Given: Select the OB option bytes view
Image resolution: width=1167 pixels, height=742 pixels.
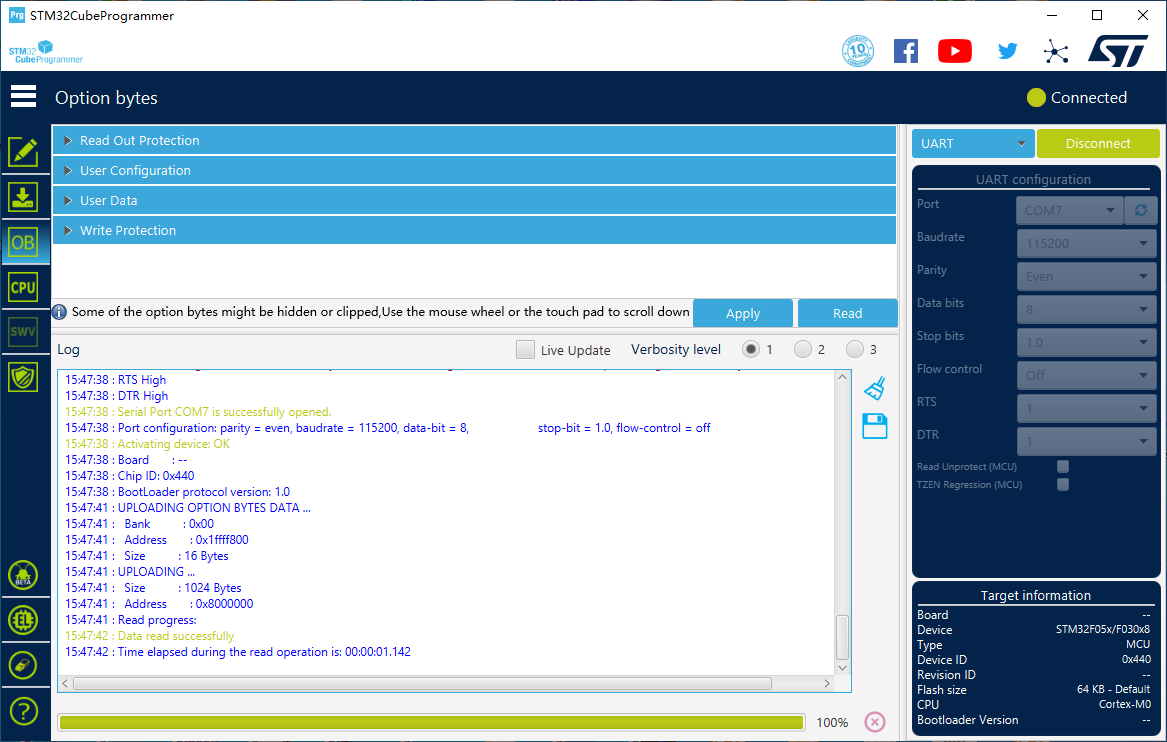Looking at the screenshot, I should 23,242.
